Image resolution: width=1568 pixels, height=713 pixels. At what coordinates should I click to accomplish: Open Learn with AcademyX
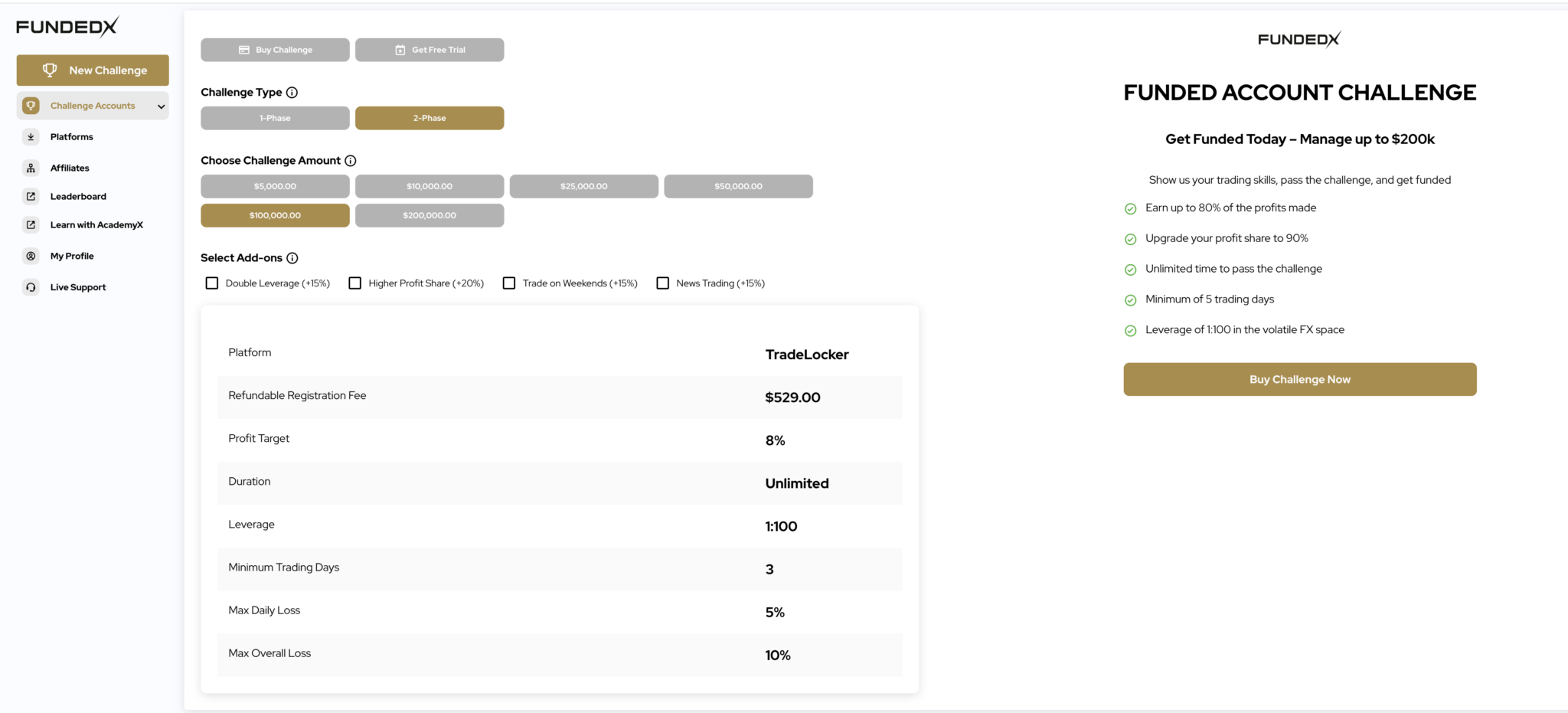(96, 224)
